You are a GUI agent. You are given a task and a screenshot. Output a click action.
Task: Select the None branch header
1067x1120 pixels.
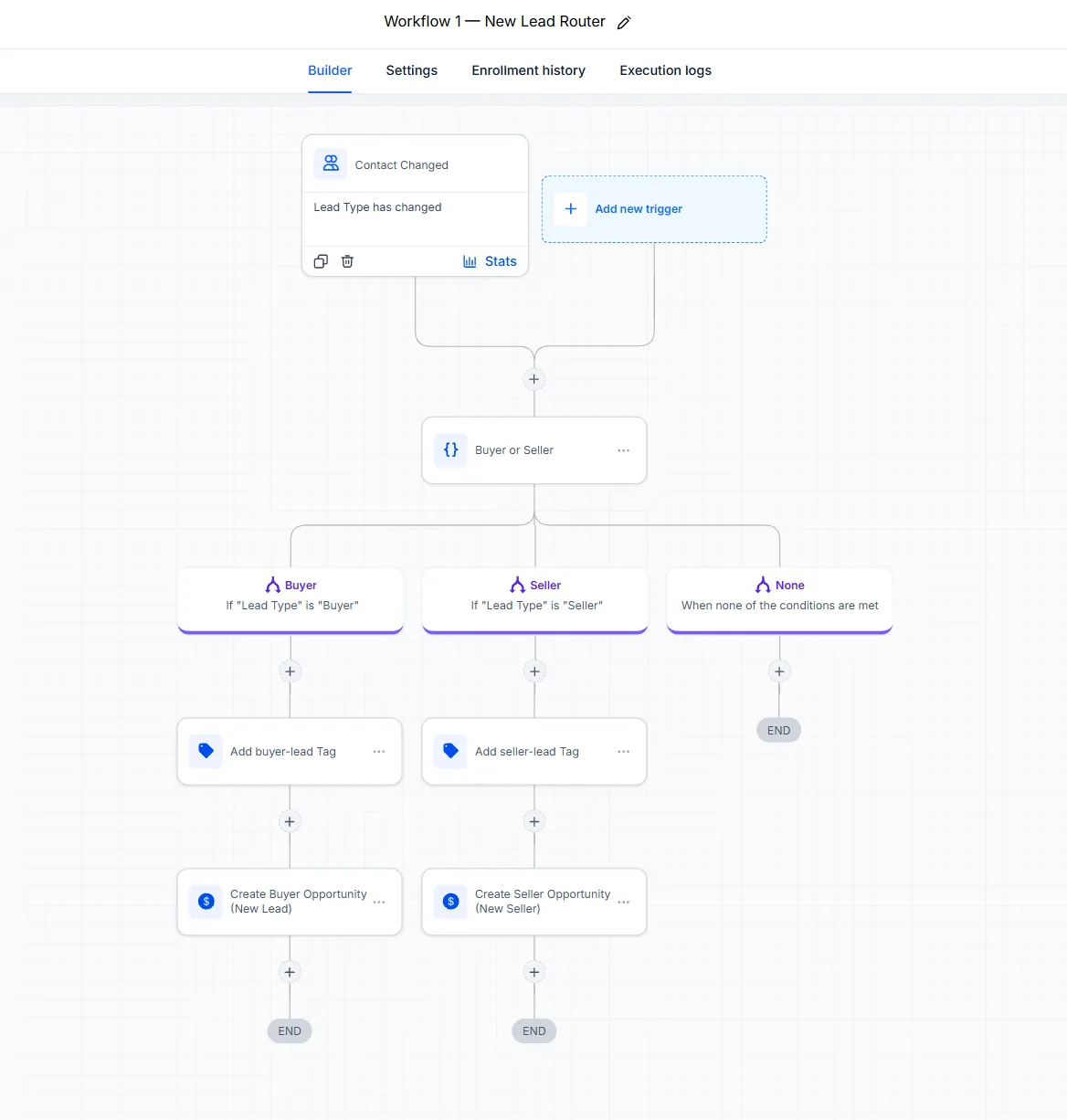(780, 599)
